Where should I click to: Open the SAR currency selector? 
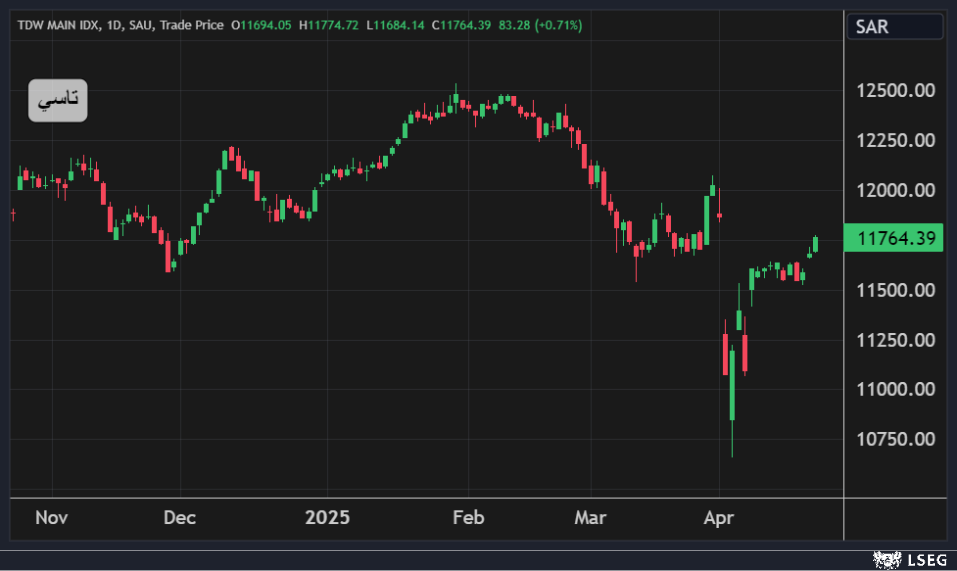(x=895, y=27)
